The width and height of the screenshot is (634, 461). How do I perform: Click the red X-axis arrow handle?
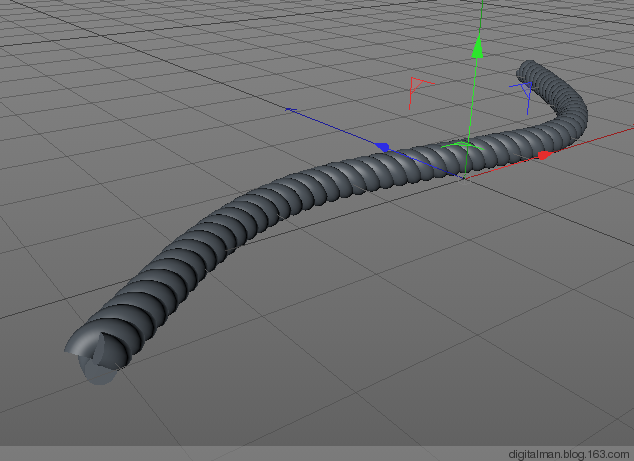545,155
